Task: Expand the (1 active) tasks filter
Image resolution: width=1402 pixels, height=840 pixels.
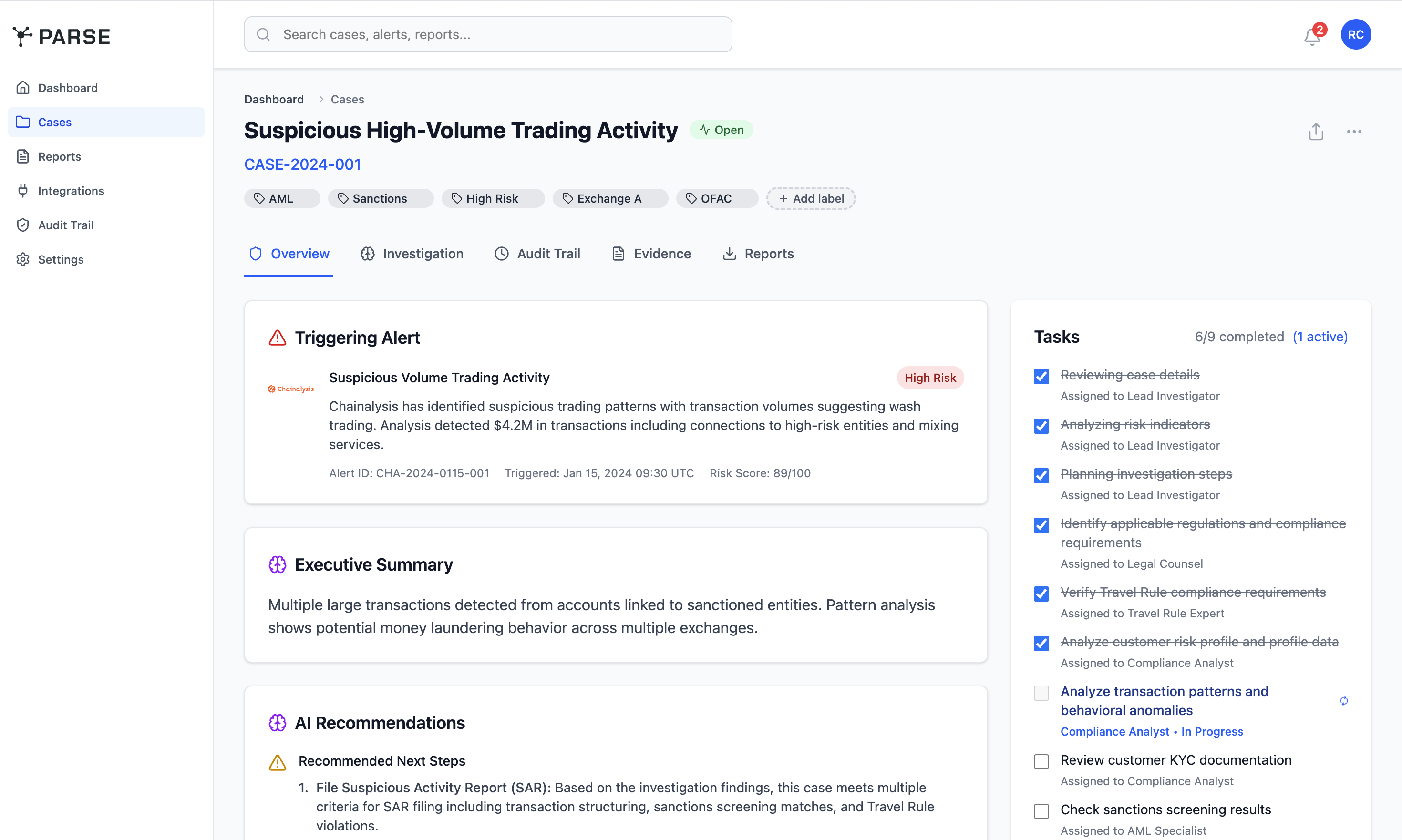Action: pos(1320,336)
